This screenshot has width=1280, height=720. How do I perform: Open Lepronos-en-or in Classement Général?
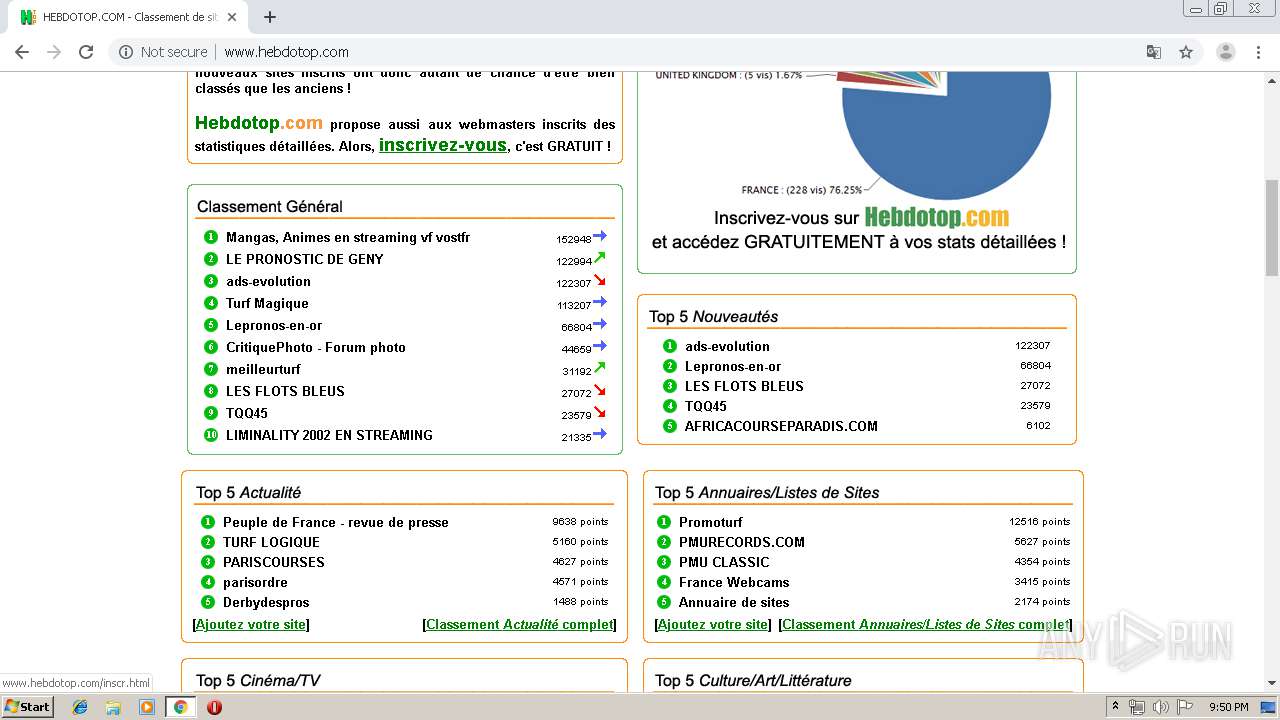274,325
